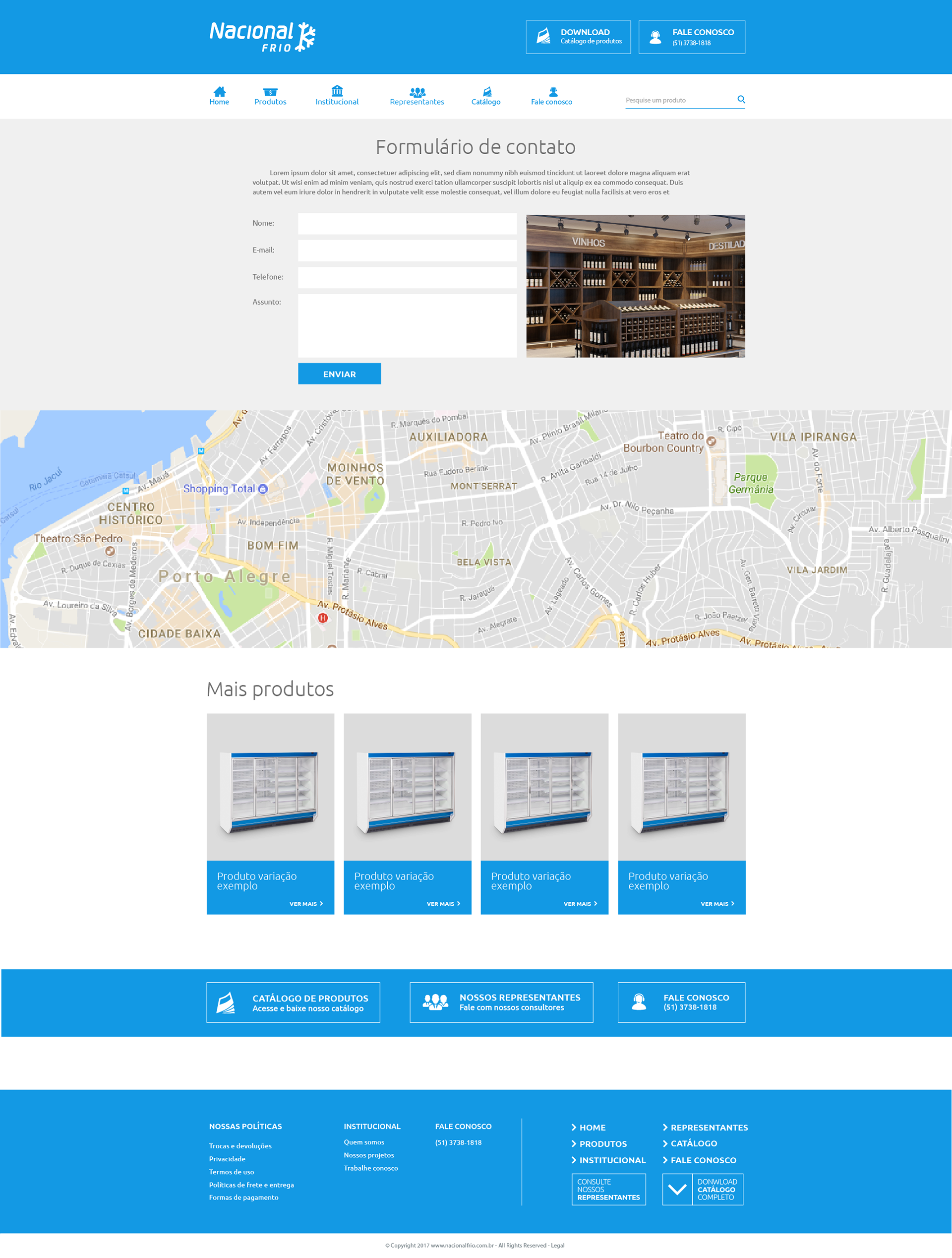Image resolution: width=952 pixels, height=1258 pixels.
Task: Open Institucional via the building icon
Action: (x=337, y=90)
